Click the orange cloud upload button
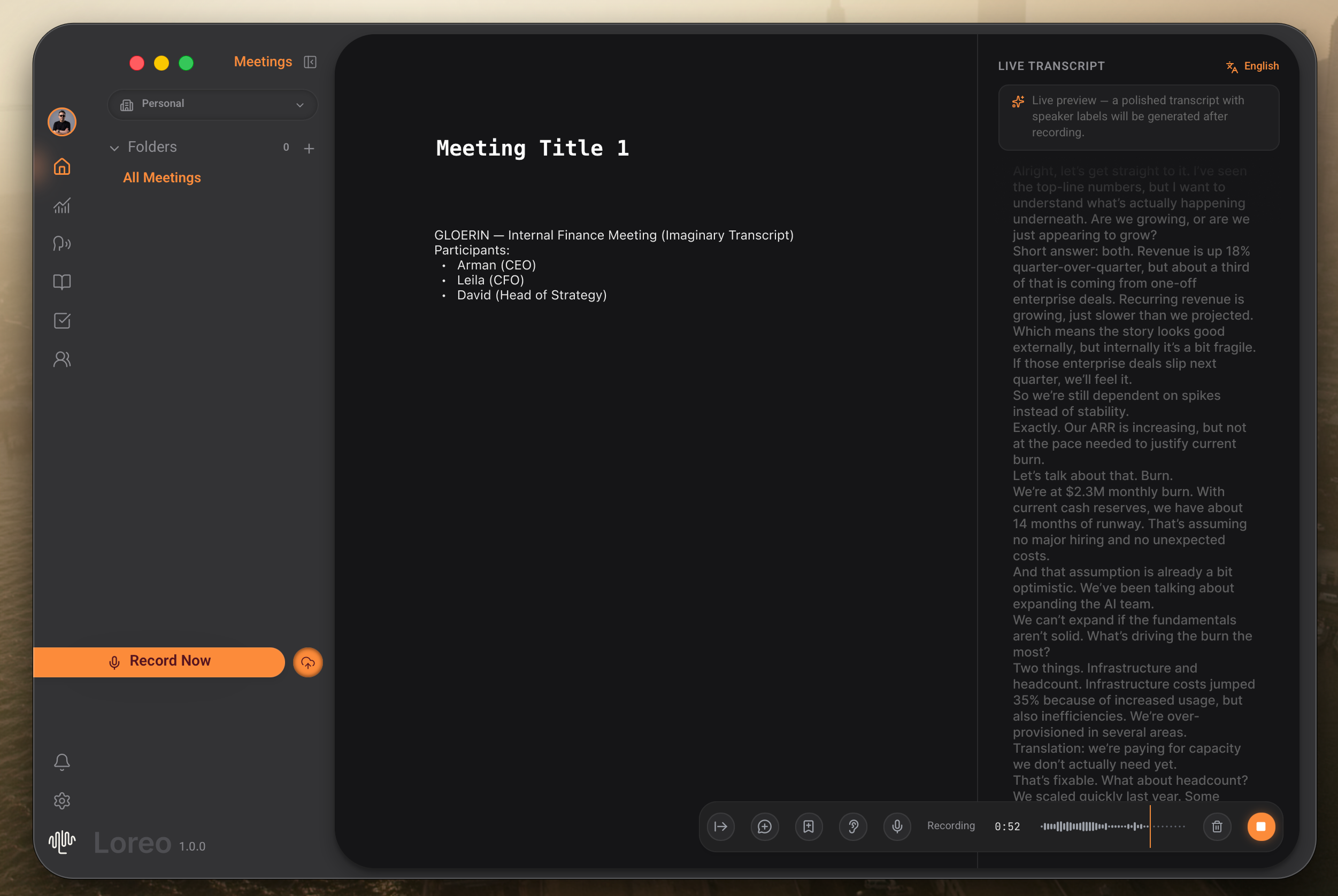 tap(307, 662)
